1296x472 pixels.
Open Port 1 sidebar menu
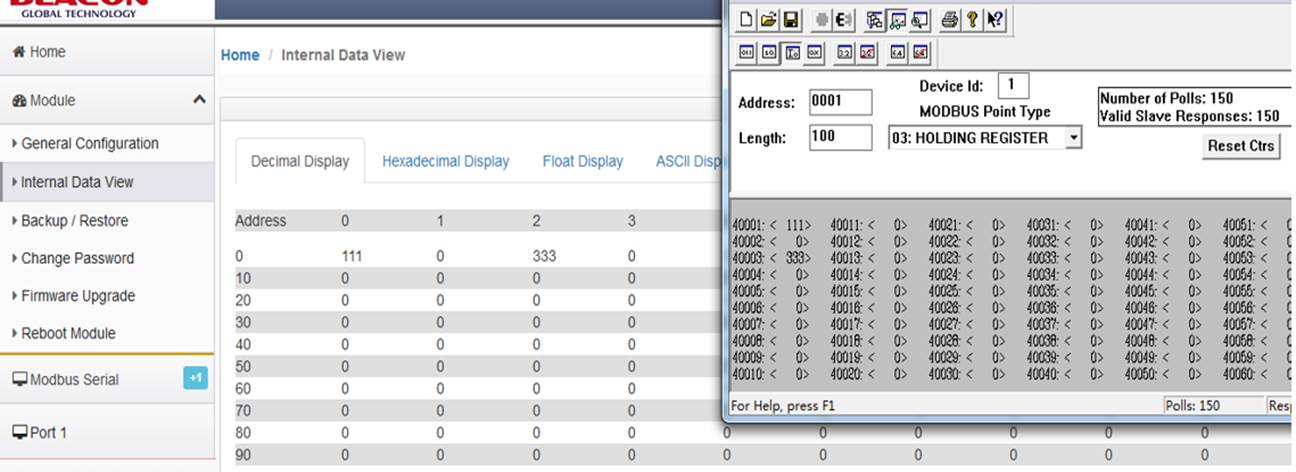tap(107, 432)
